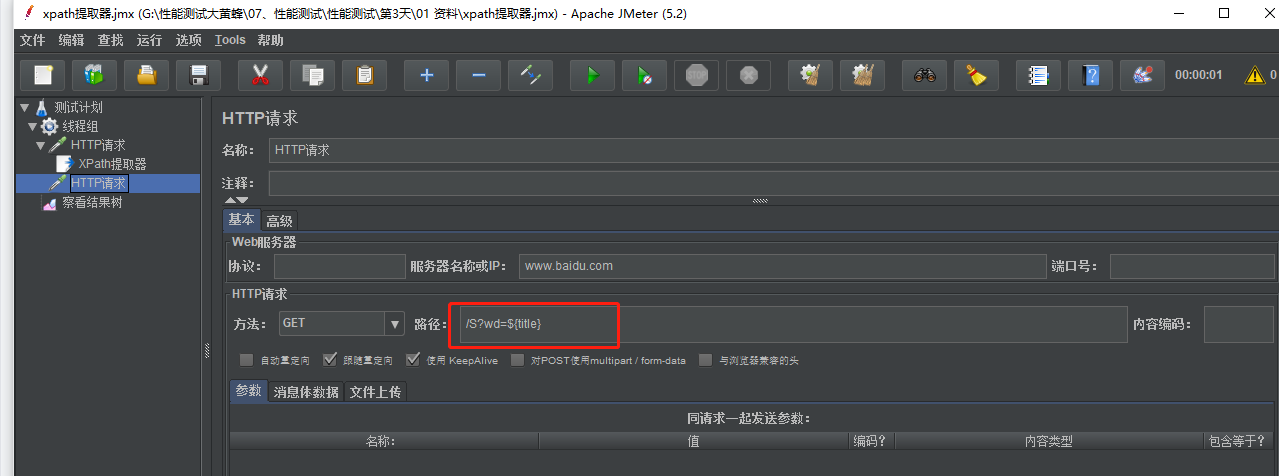This screenshot has width=1279, height=476.
Task: Start the test with green play icon
Action: point(592,75)
